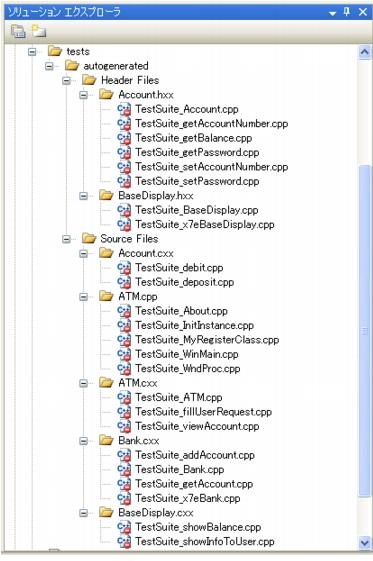Click the pin icon in panel title
This screenshot has height=561, width=373.
(x=347, y=12)
